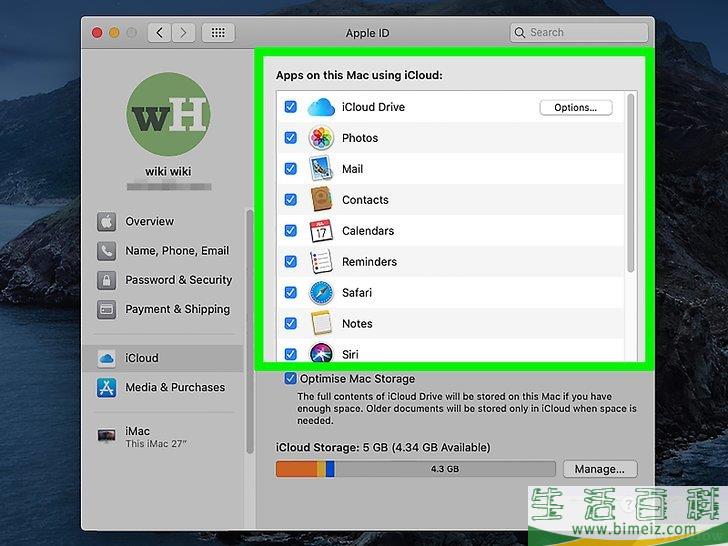Close the Apple ID window
The image size is (728, 546).
(x=97, y=32)
